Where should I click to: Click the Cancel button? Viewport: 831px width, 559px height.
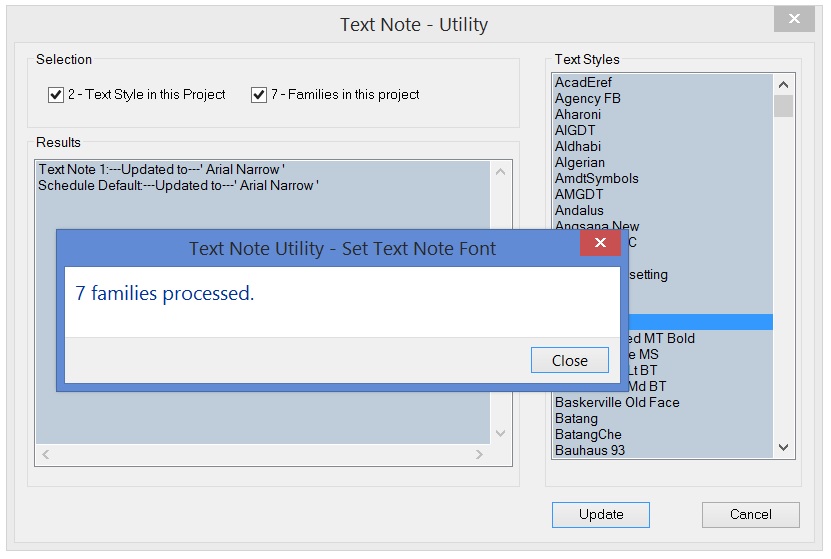pos(750,515)
